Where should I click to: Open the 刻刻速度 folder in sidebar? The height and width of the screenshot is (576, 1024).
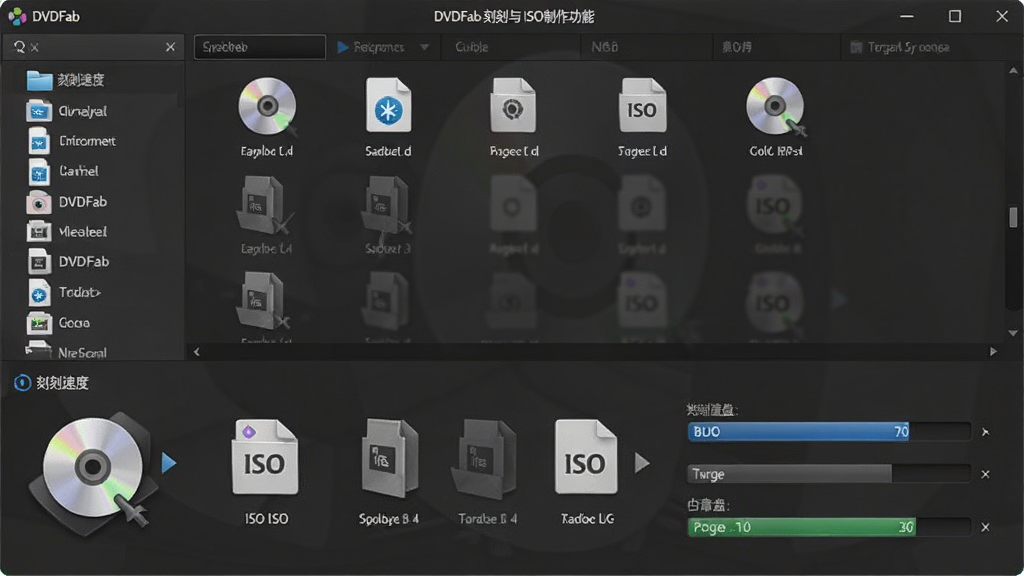(x=65, y=80)
